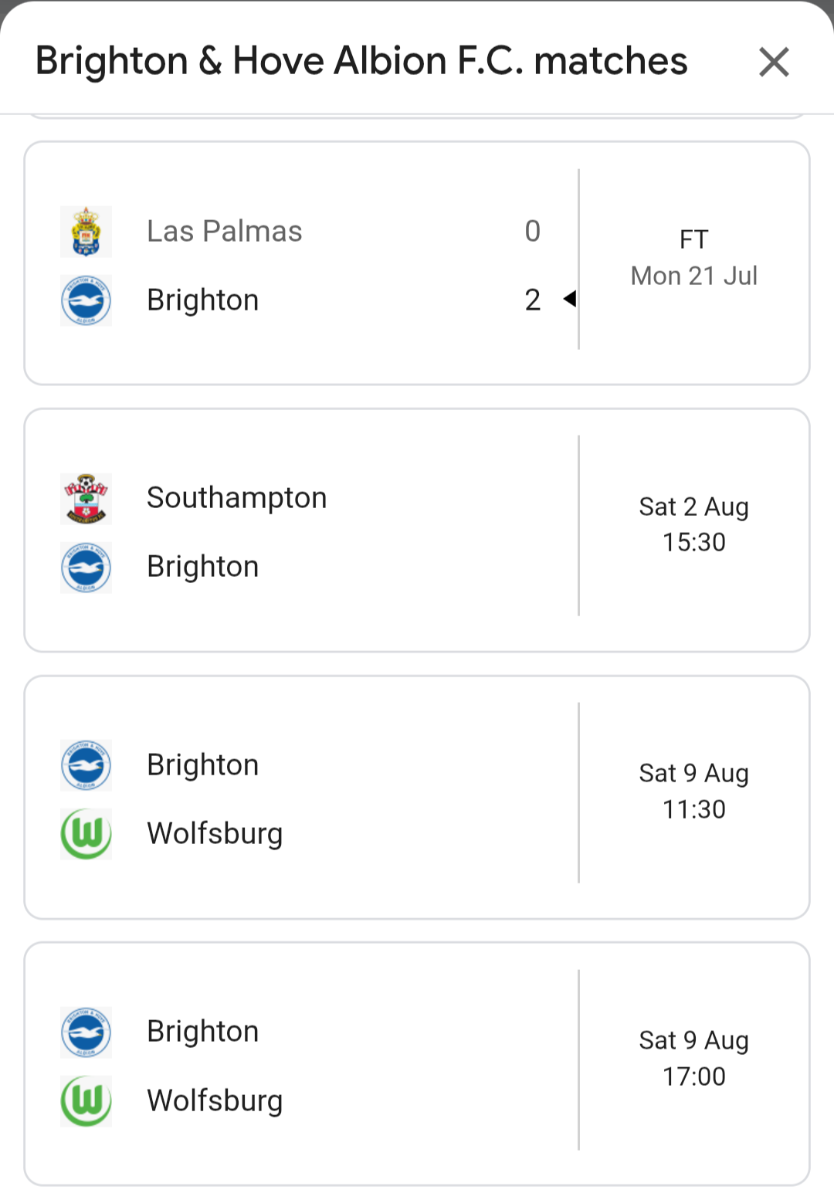Tap Wolfsburg crest in 11:30 fixture
This screenshot has width=834, height=1200.
pos(86,834)
